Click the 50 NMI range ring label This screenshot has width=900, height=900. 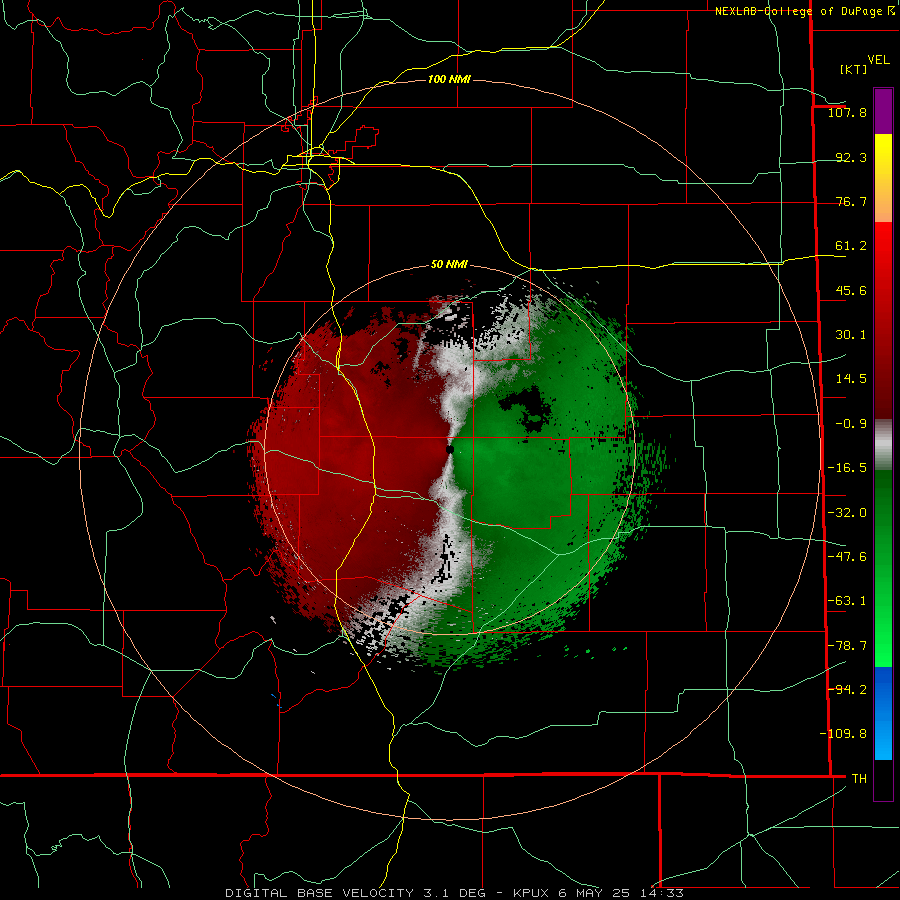449,265
